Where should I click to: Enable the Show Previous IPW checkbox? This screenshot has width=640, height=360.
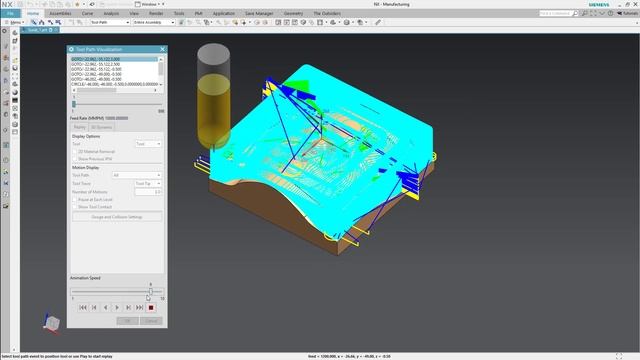click(x=75, y=159)
